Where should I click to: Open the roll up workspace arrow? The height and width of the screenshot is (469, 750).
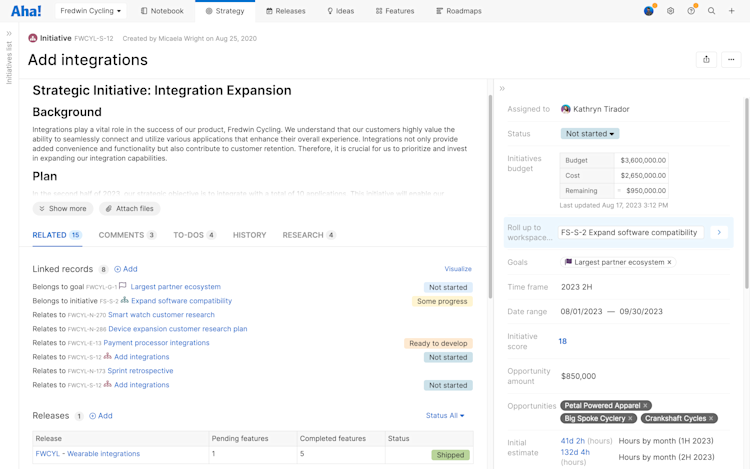coord(719,232)
